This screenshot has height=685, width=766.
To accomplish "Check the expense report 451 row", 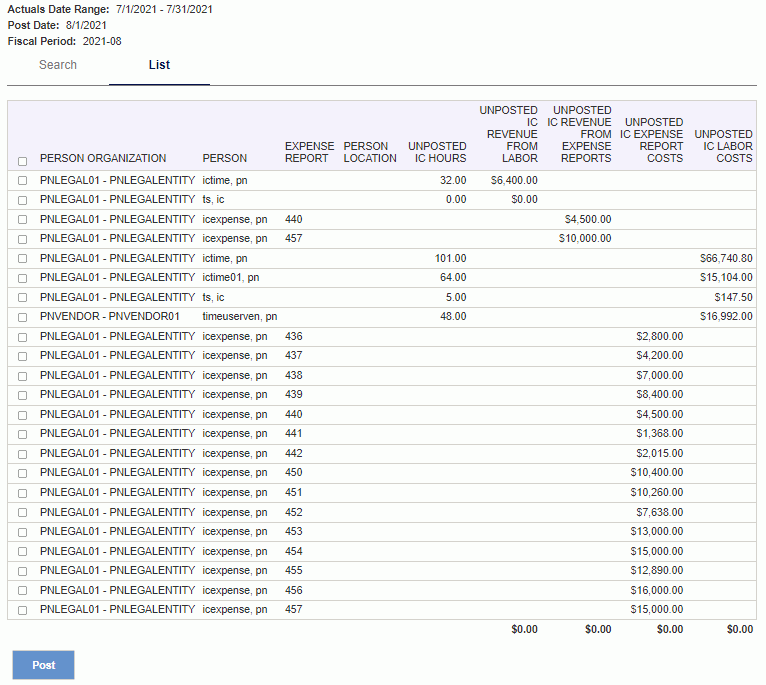I will tap(22, 493).
